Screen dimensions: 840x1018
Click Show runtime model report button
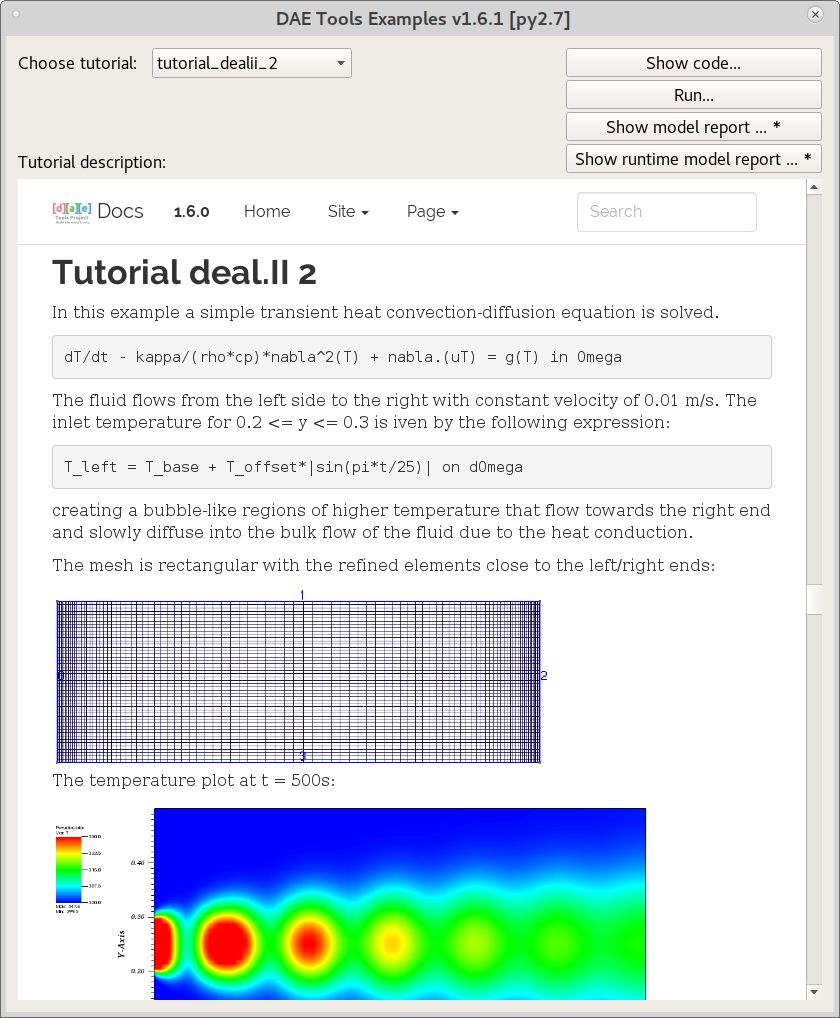tap(693, 158)
